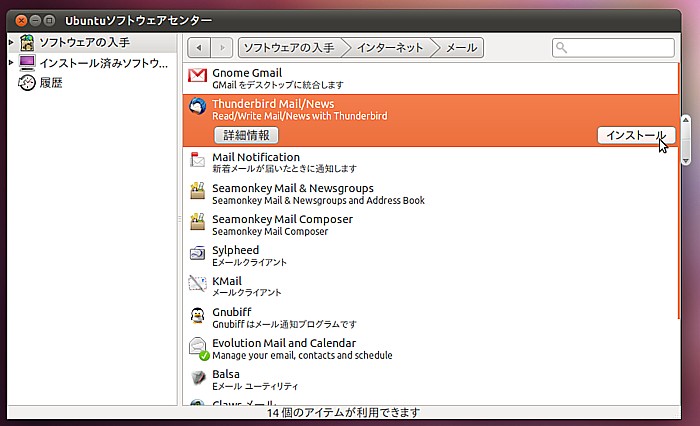Select the Mail Notification title text
The image size is (700, 426).
click(256, 157)
